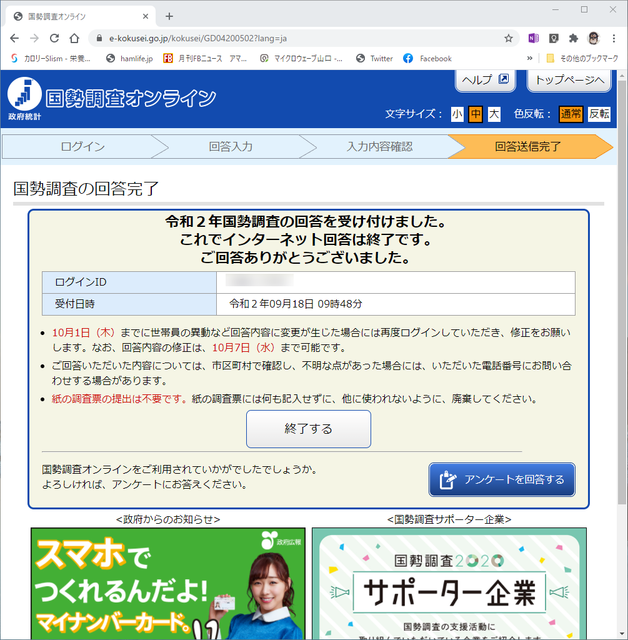Screen dimensions: 628x640
Task: Expand hidden bookmarks with the double chevron
Action: coord(530,58)
